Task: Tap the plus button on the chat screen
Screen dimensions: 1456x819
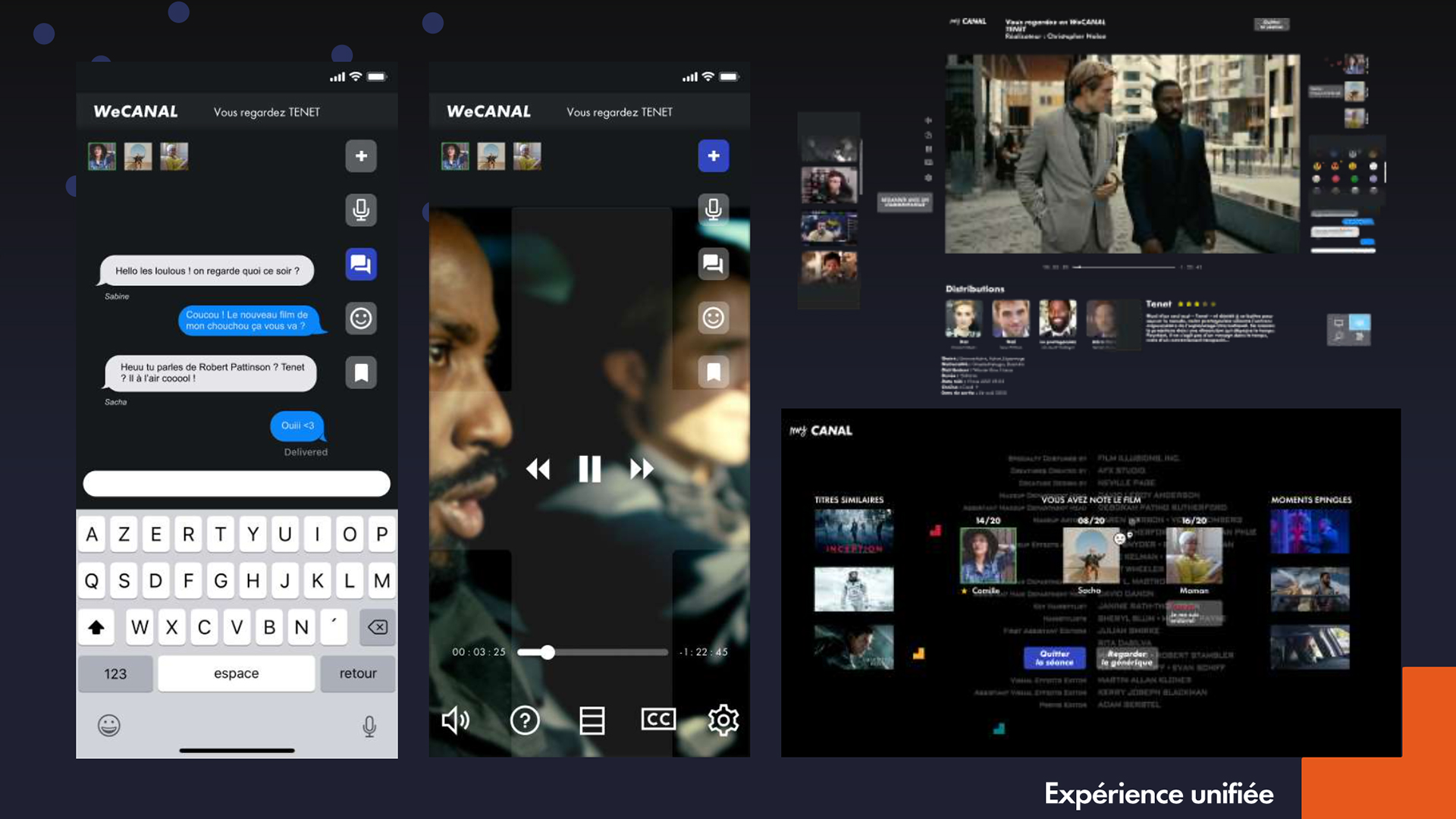Action: point(361,156)
